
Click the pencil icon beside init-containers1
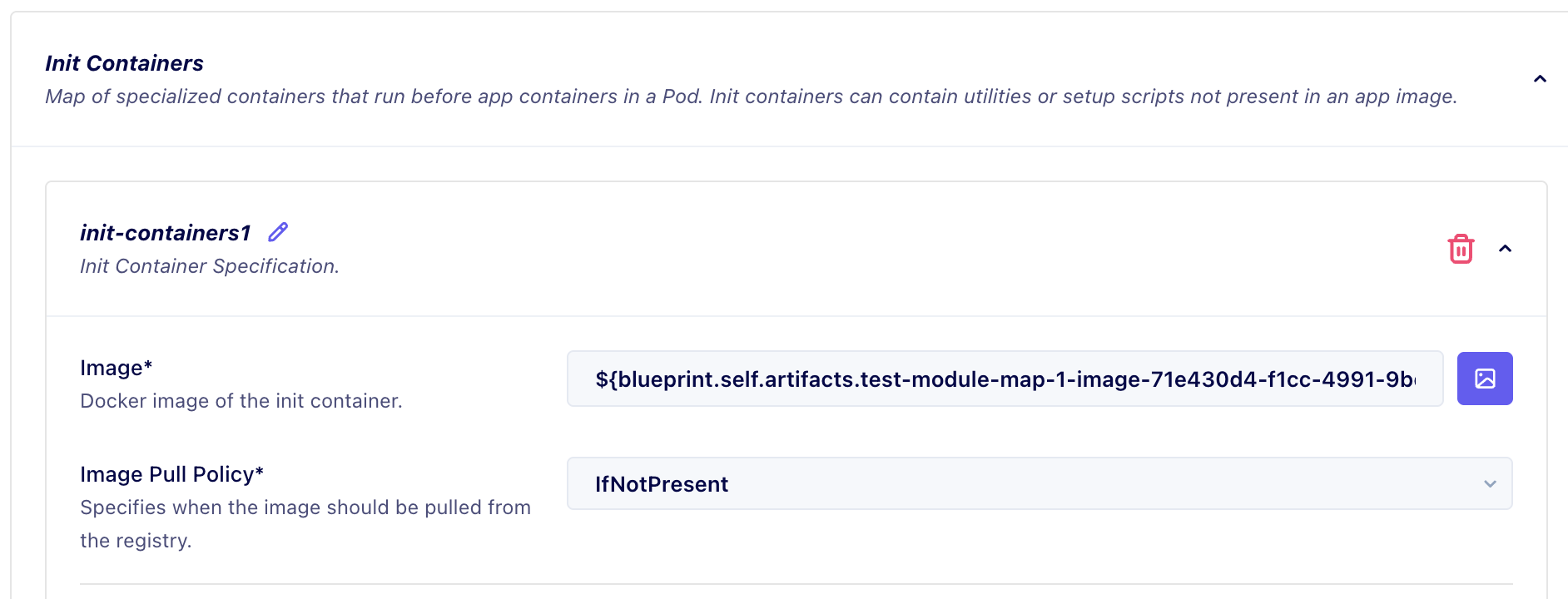coord(278,232)
